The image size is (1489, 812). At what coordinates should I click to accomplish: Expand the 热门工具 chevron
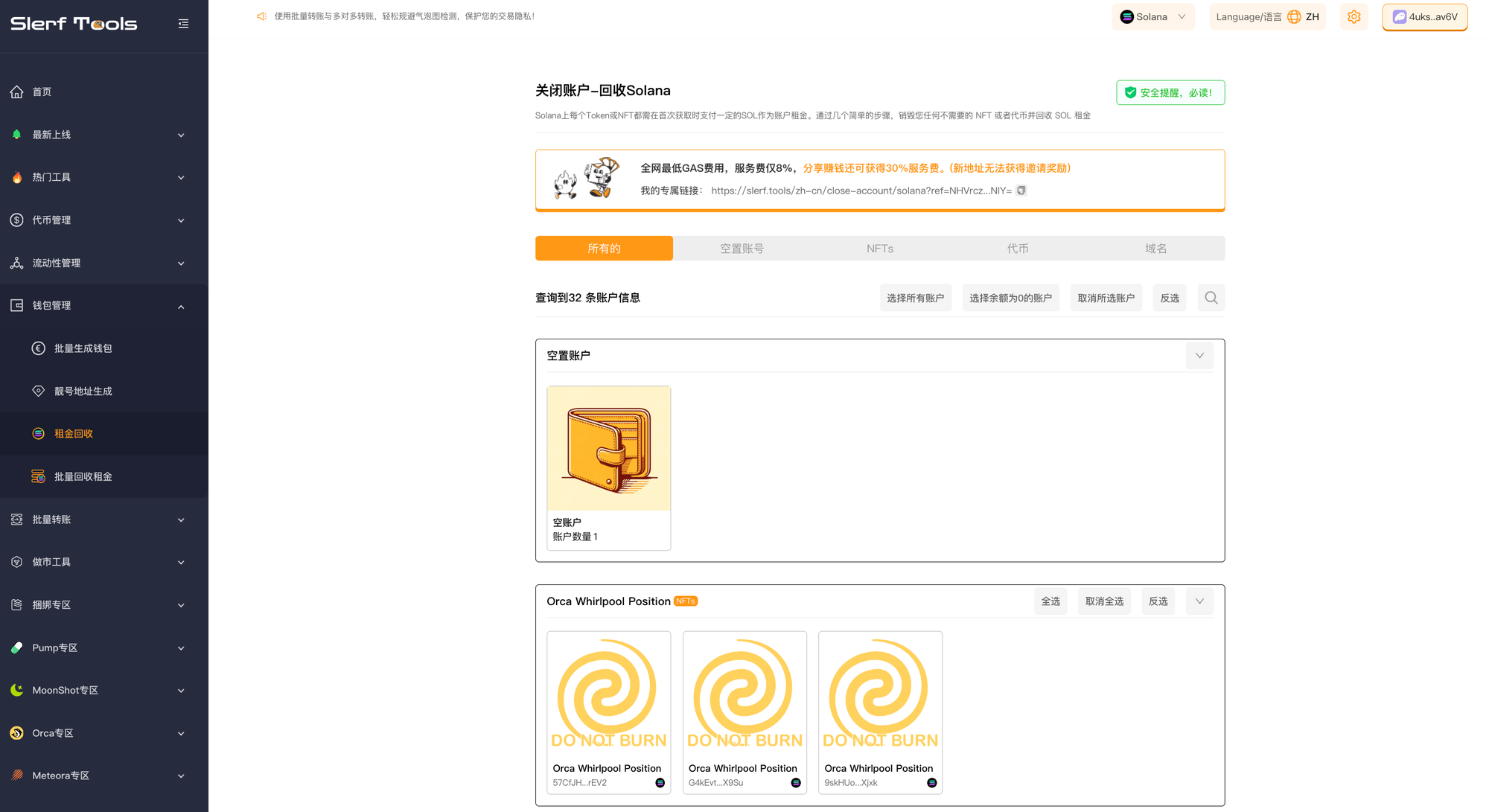181,178
